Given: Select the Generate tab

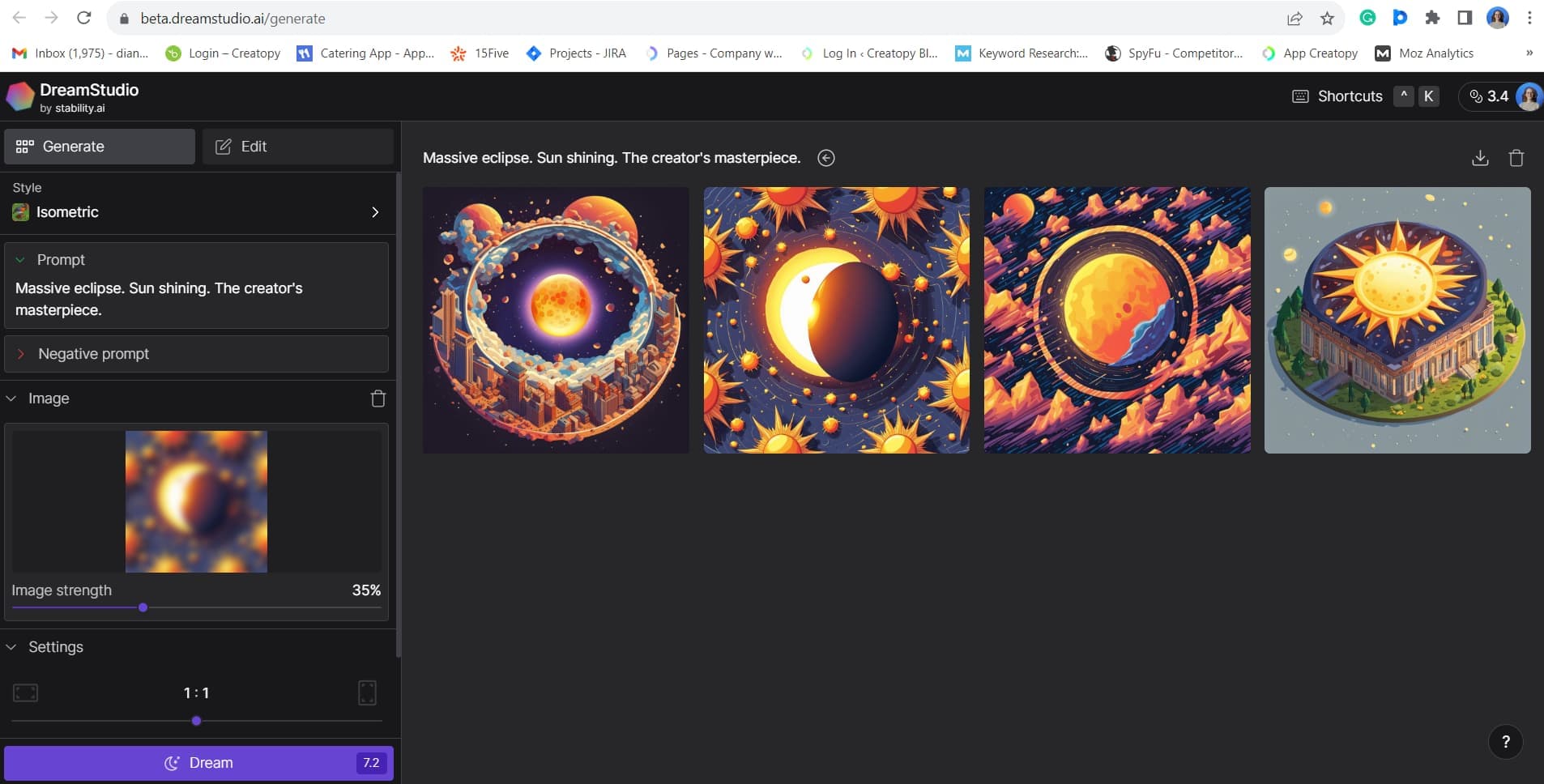Looking at the screenshot, I should 99,147.
